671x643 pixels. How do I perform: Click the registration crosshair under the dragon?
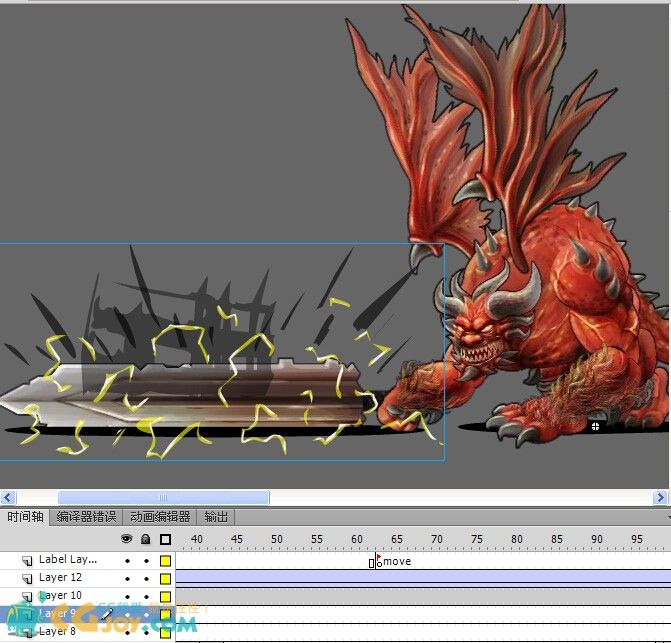tap(595, 426)
